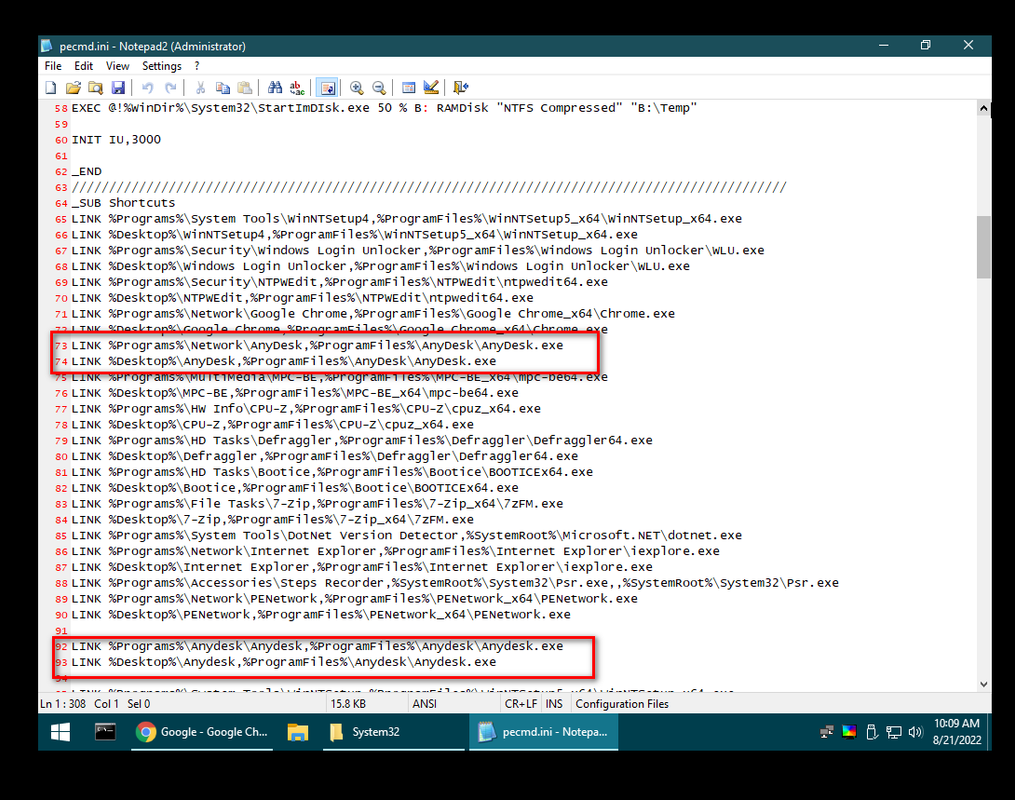Open customize schemes ruler-pencil icon
The width and height of the screenshot is (1015, 800).
[431, 87]
